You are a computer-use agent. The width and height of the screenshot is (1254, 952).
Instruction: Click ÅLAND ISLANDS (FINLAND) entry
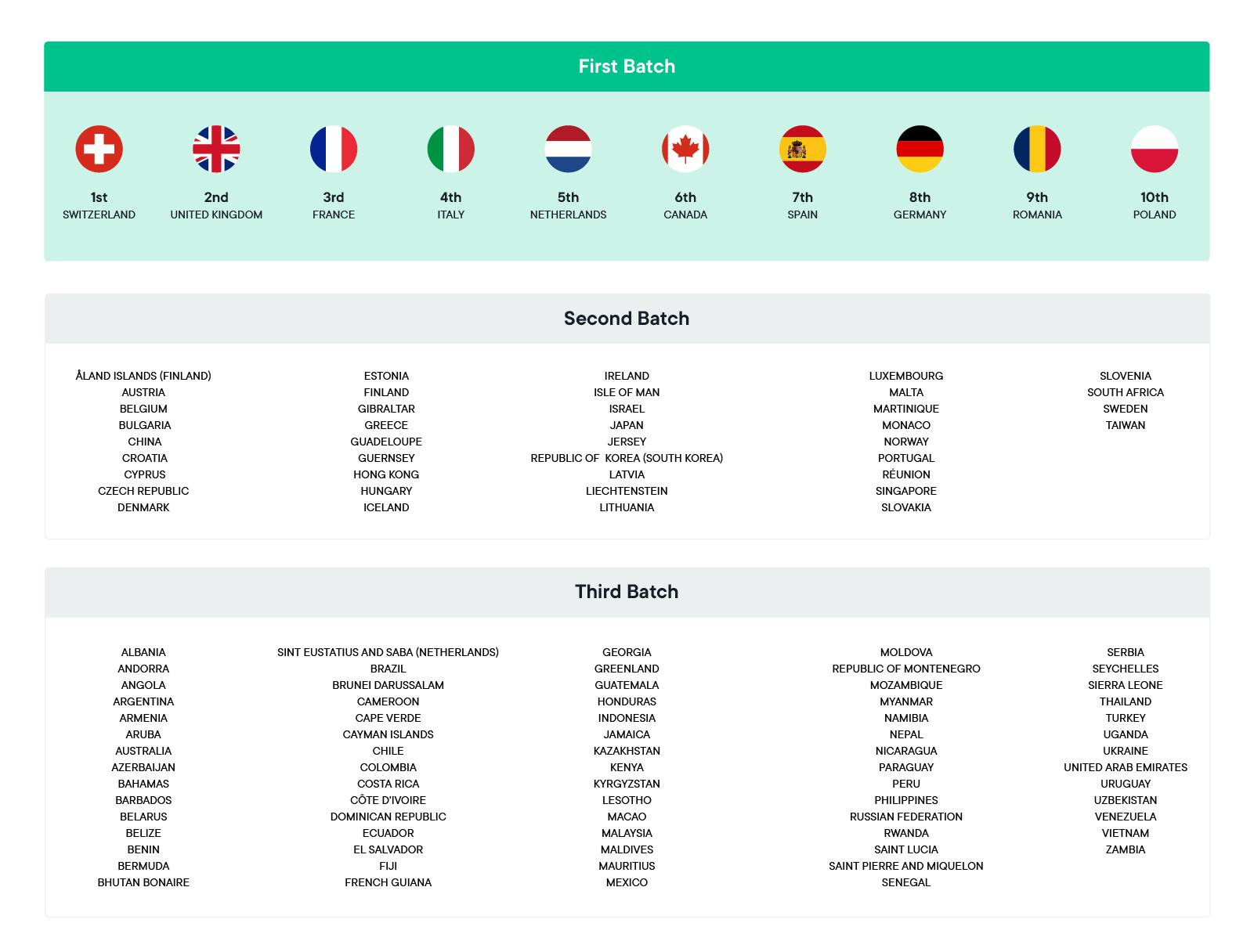pos(143,376)
